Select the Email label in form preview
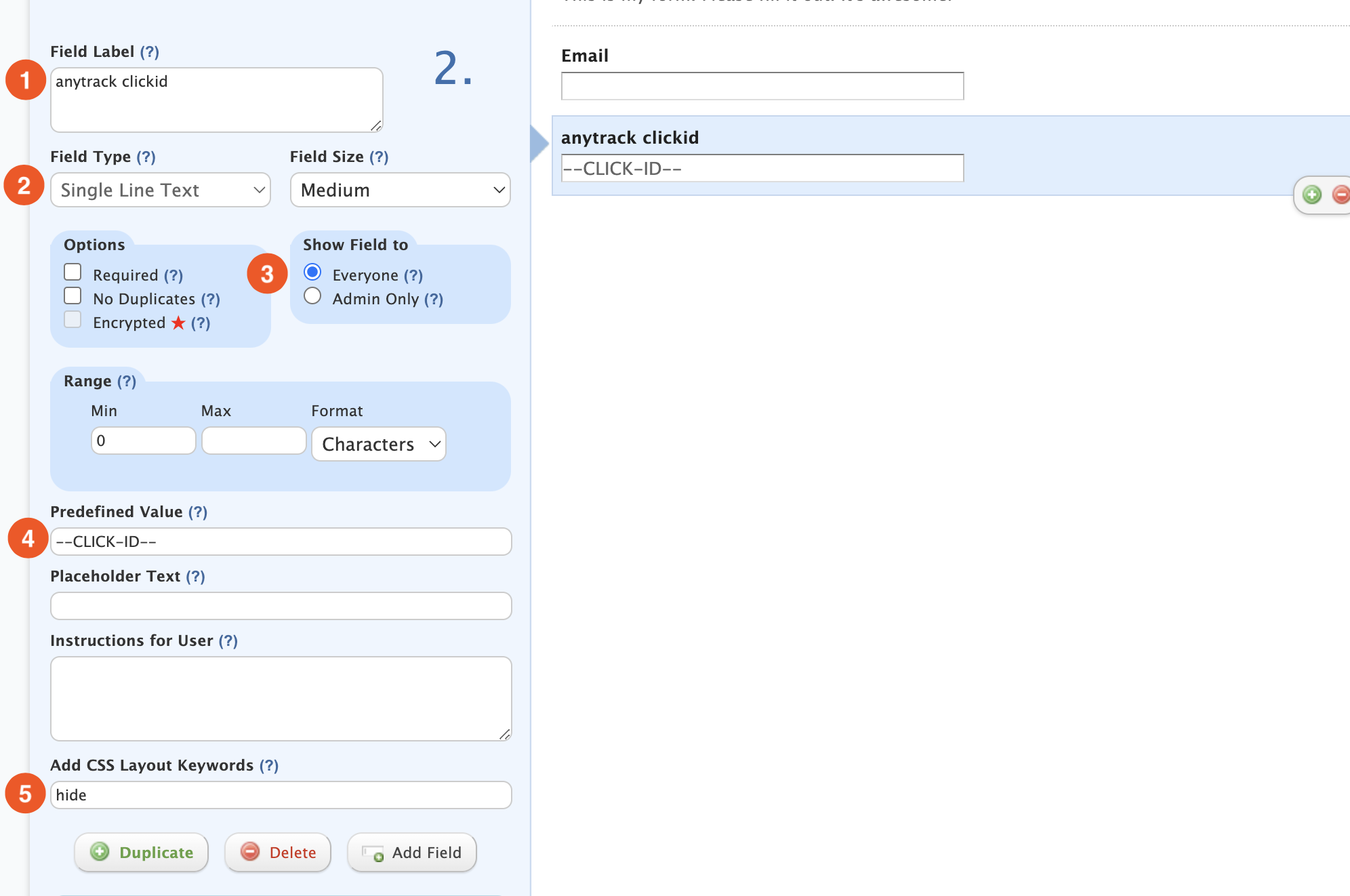The image size is (1350, 896). 585,56
